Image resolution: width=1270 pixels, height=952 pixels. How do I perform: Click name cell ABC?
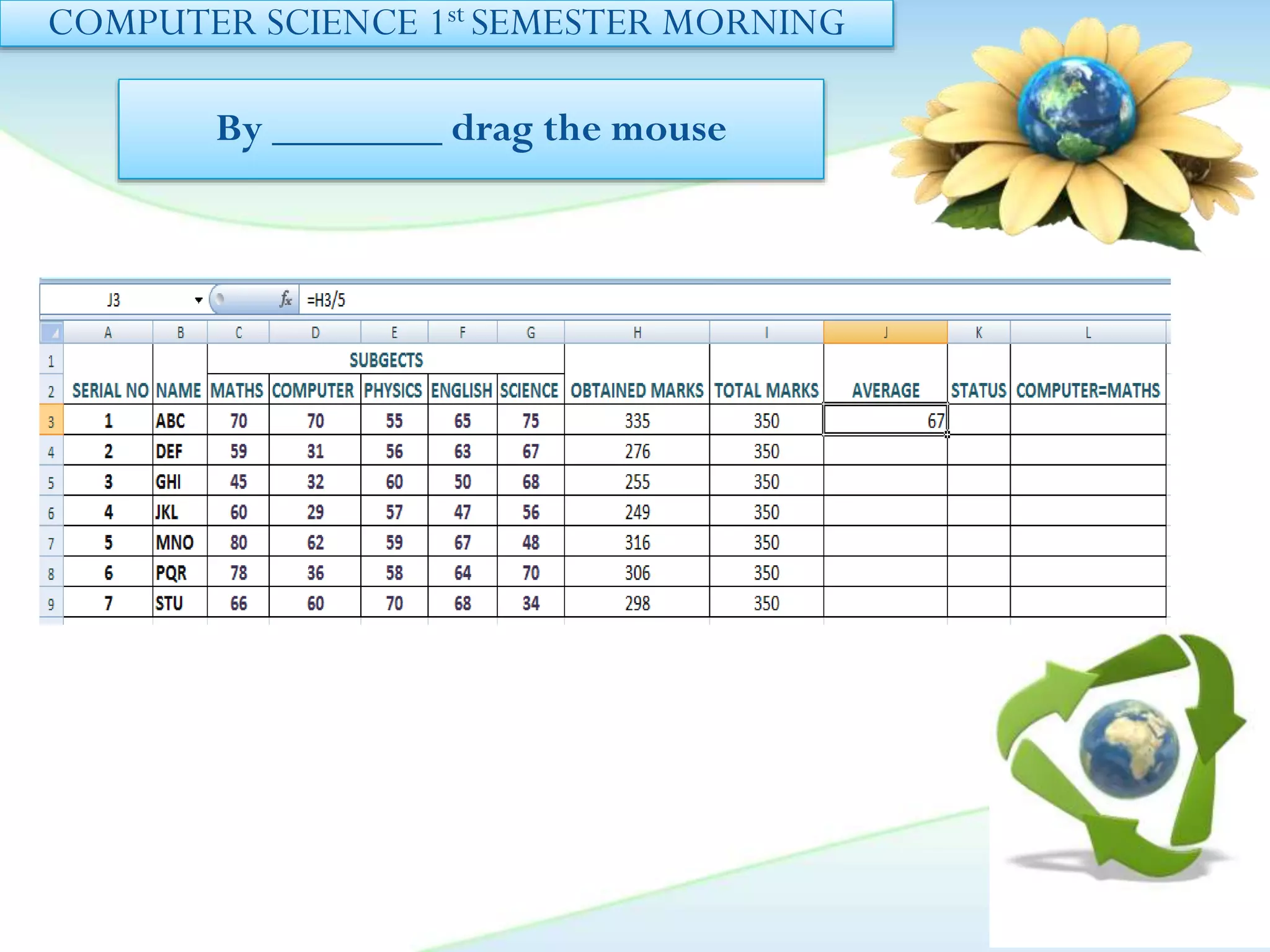[180, 420]
